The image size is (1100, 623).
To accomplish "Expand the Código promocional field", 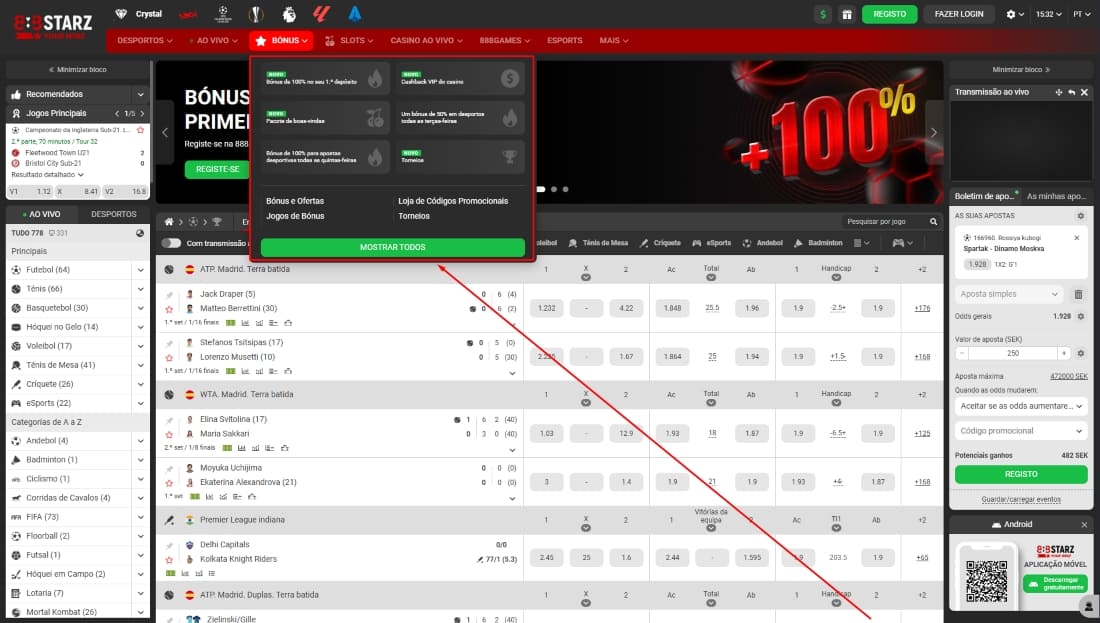I will (1021, 431).
